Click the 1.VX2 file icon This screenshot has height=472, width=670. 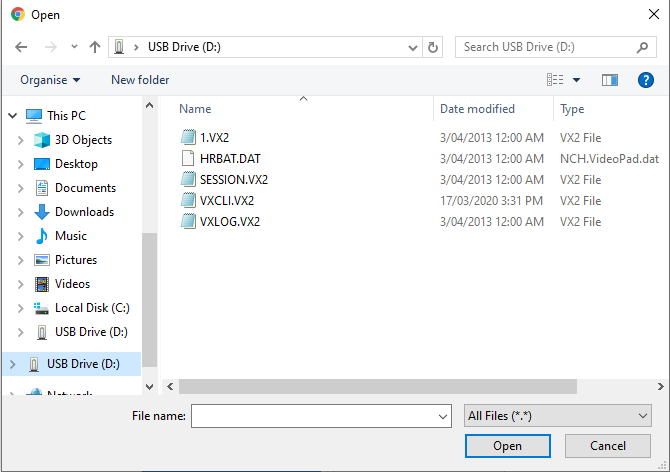[x=188, y=137]
